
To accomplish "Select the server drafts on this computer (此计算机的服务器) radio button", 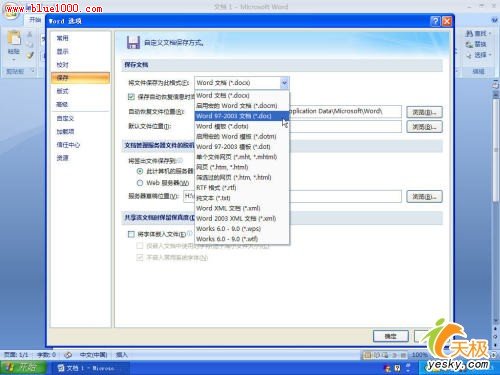I will (140, 171).
